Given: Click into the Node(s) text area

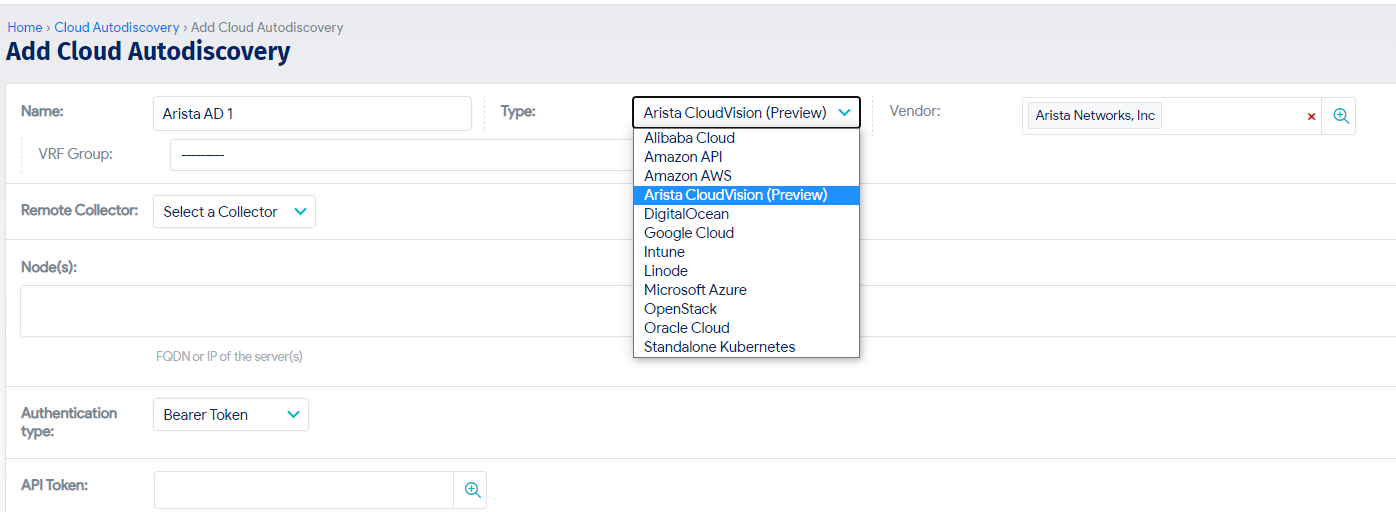Looking at the screenshot, I should (708, 311).
